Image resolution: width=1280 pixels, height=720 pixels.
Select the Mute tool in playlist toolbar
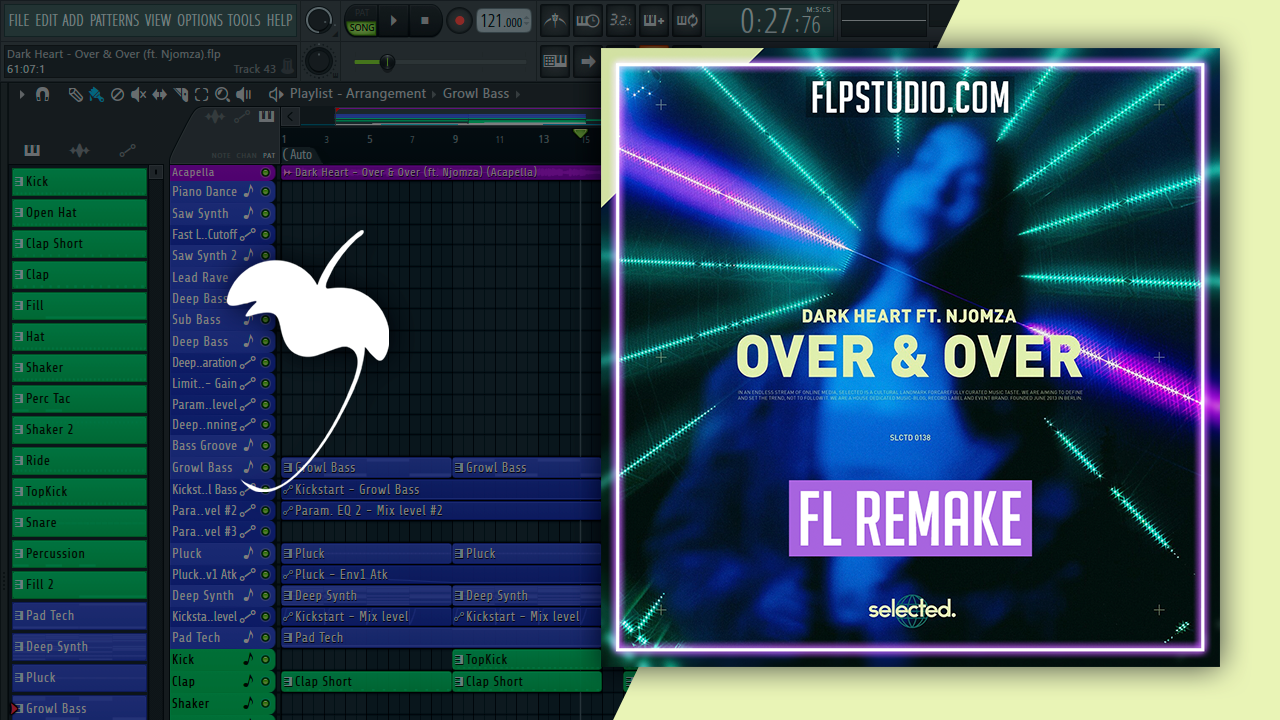click(x=139, y=94)
